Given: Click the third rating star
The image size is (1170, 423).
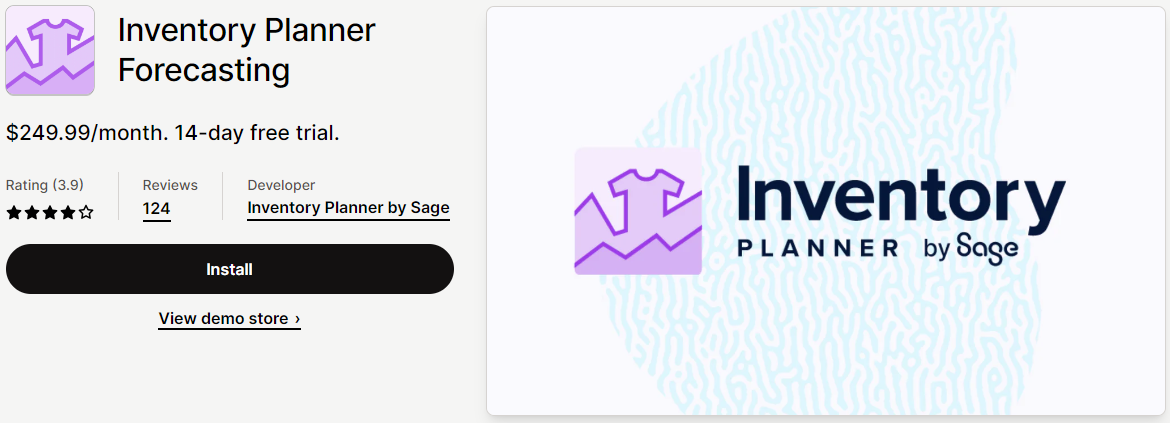Looking at the screenshot, I should [50, 213].
